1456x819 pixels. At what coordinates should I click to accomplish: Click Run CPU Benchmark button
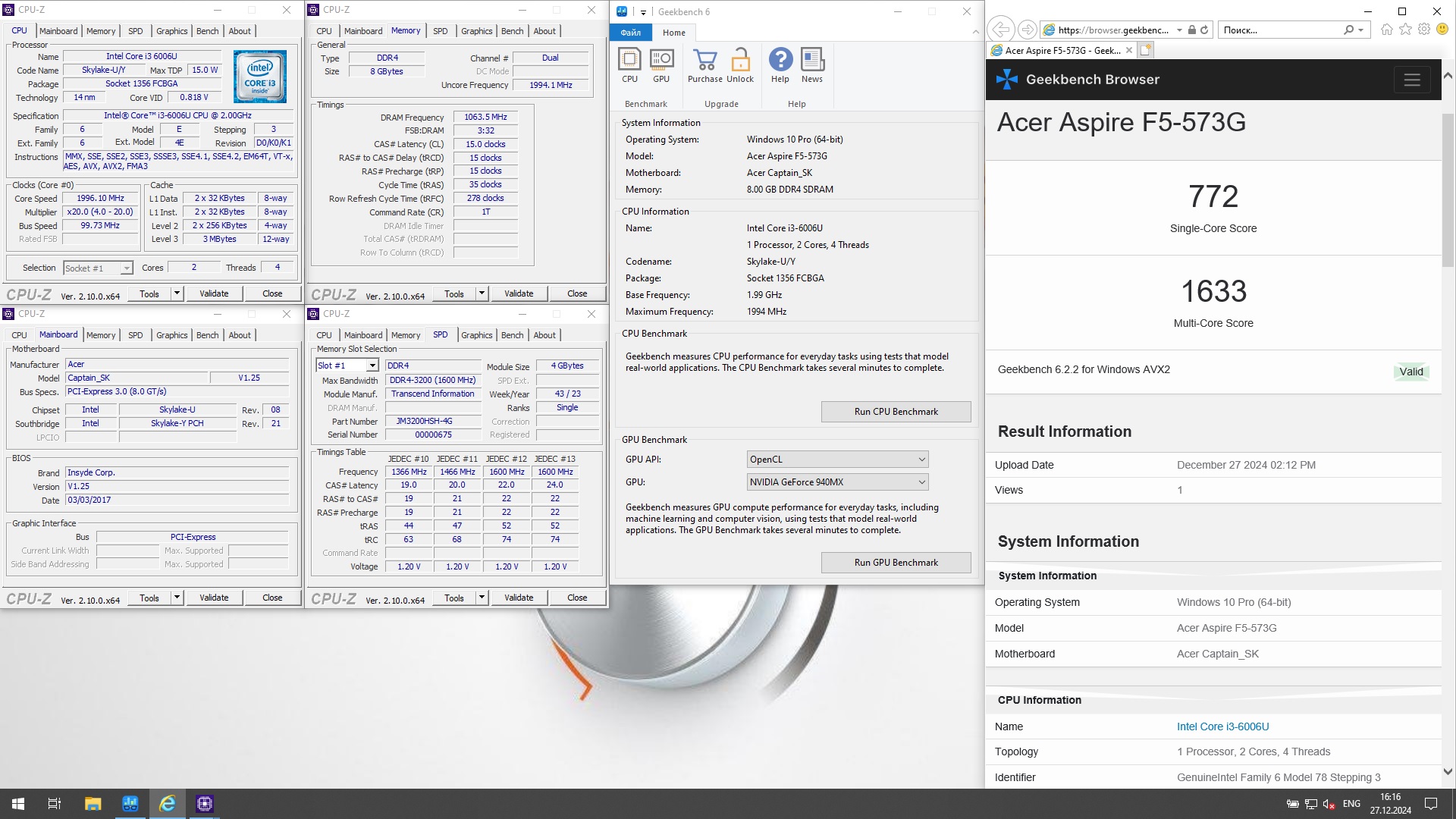896,412
